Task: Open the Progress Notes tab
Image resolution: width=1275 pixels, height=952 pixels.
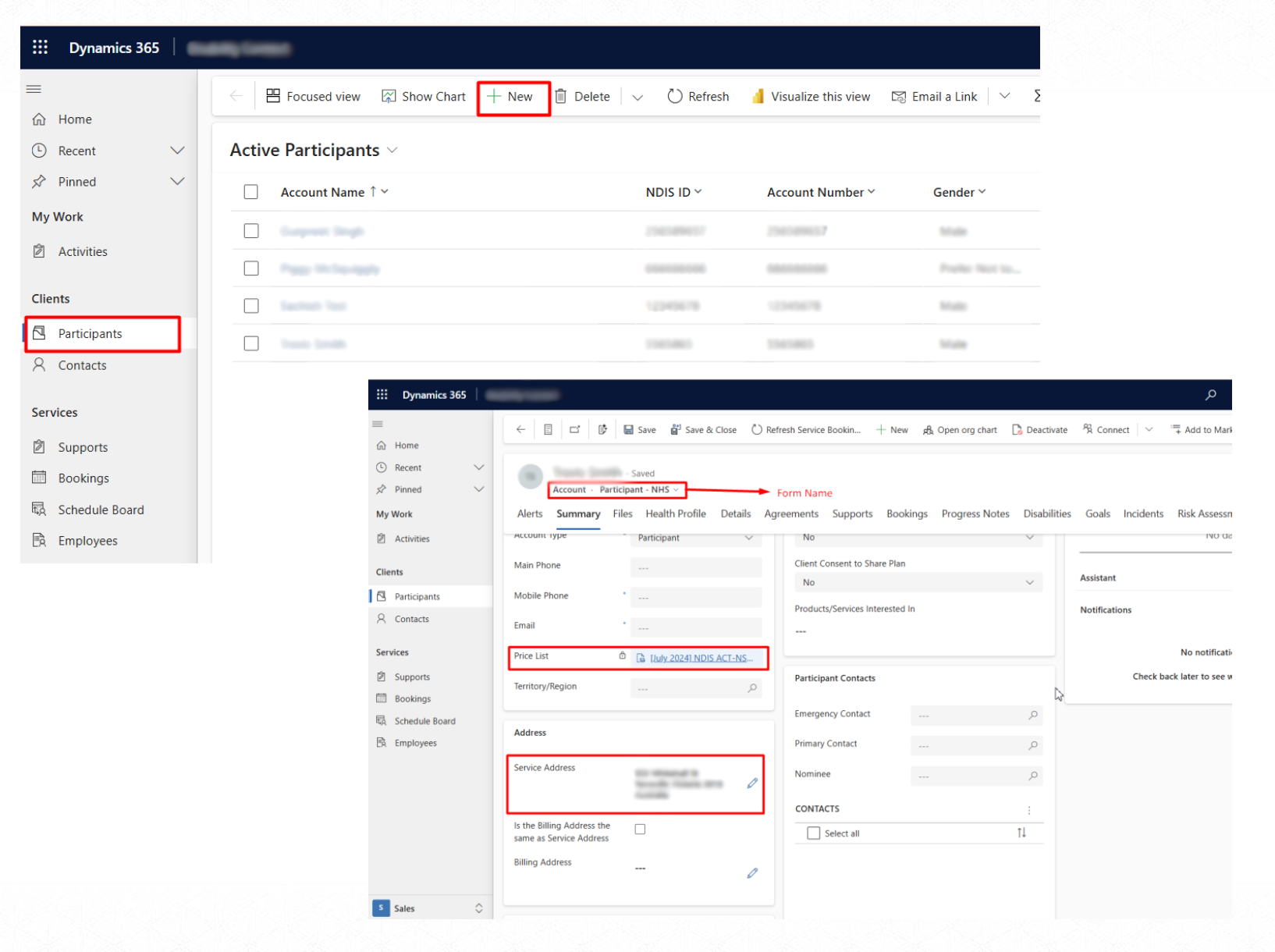Action: 975,513
